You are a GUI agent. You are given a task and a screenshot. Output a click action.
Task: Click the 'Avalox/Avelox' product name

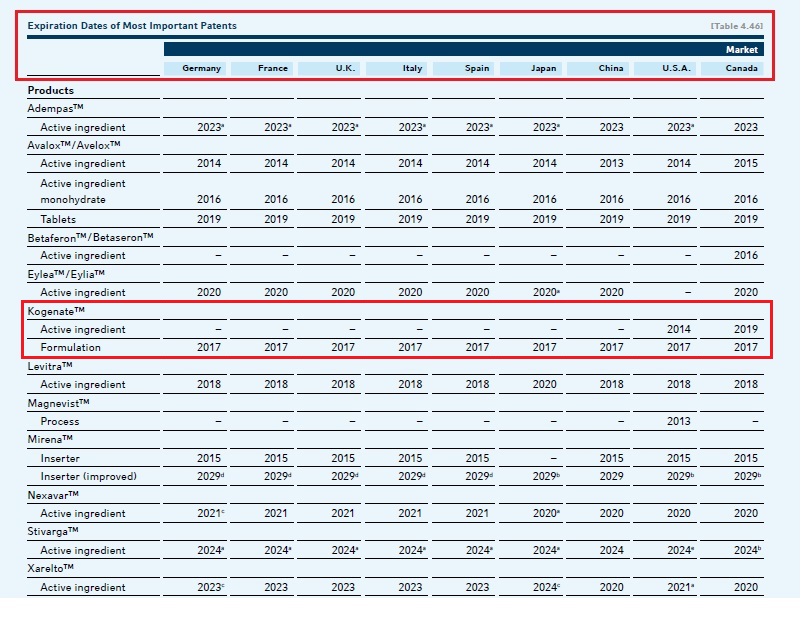tap(74, 145)
